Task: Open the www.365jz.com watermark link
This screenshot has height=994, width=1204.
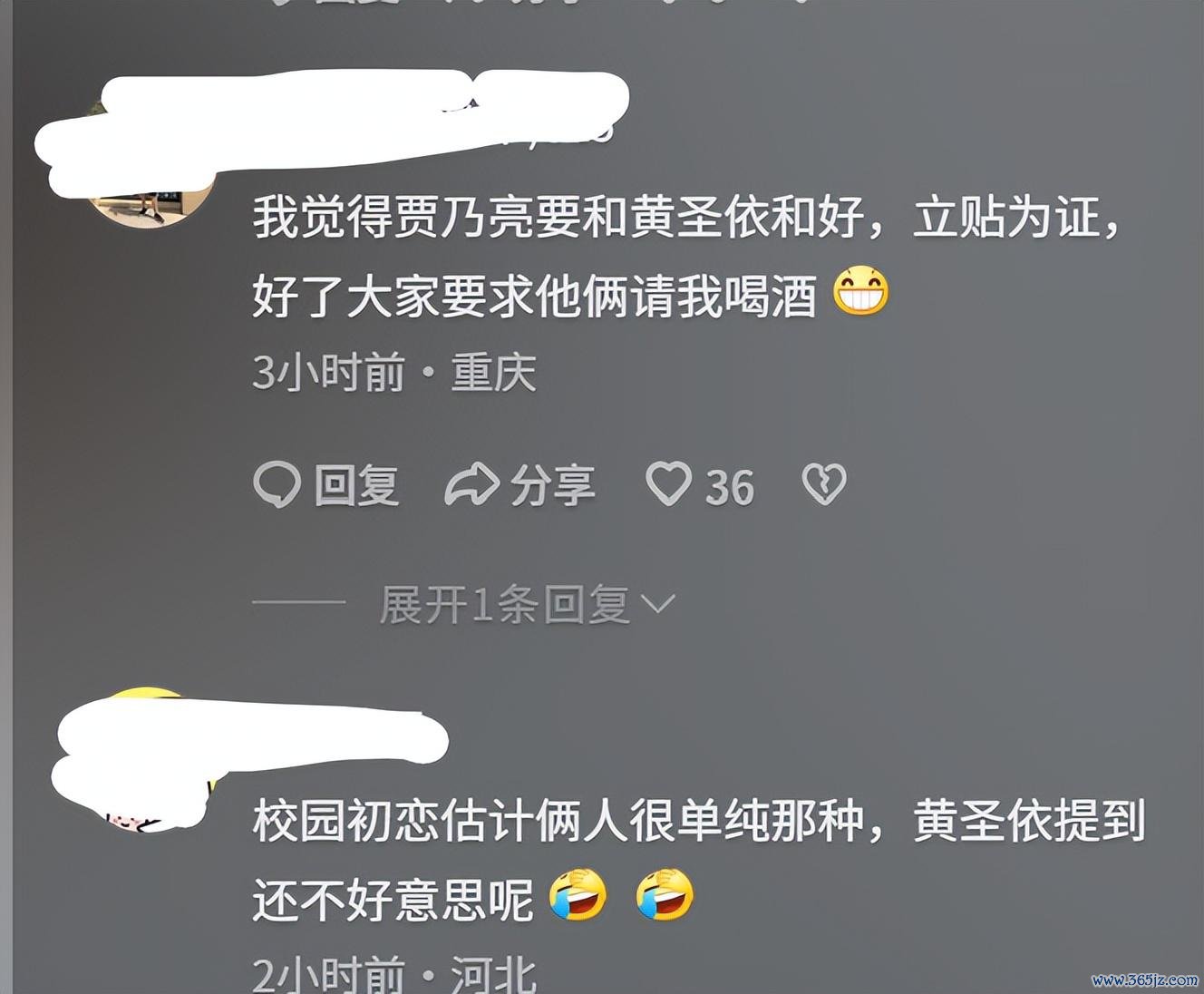Action: click(1145, 980)
